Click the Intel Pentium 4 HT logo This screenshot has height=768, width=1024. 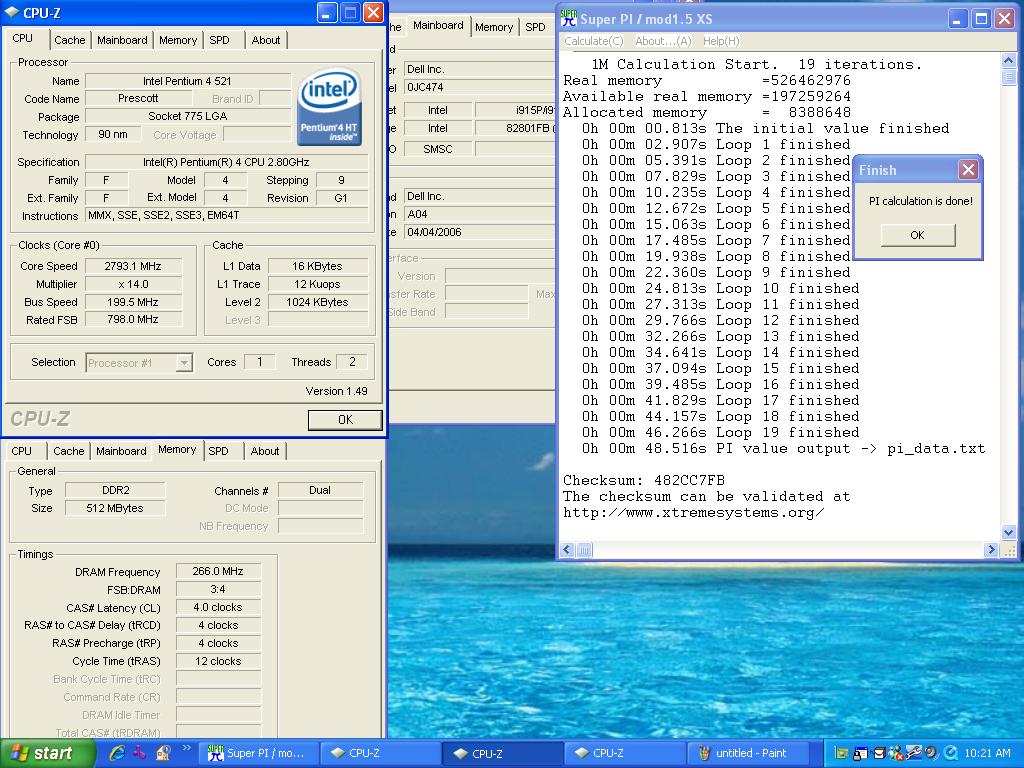[x=330, y=106]
